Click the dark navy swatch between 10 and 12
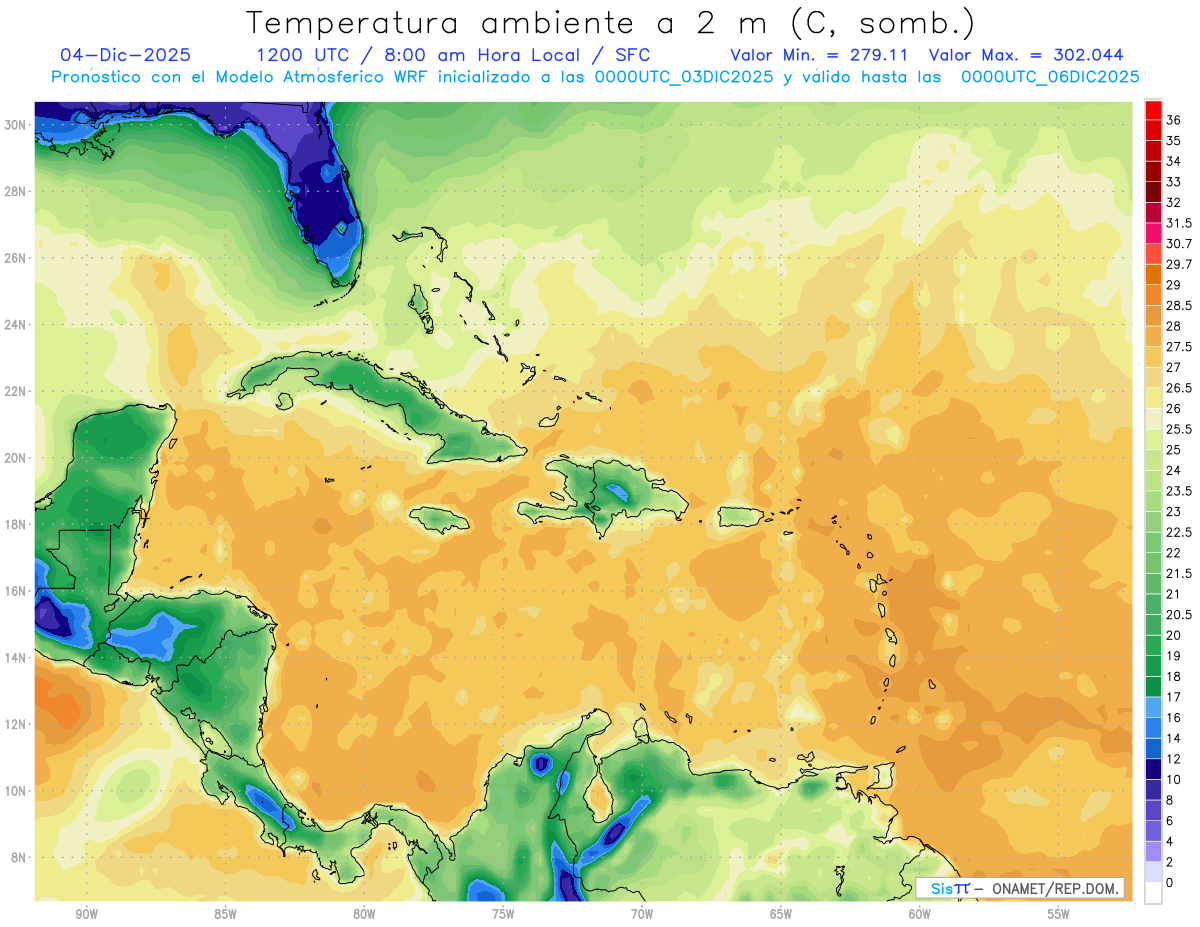 coord(1153,769)
